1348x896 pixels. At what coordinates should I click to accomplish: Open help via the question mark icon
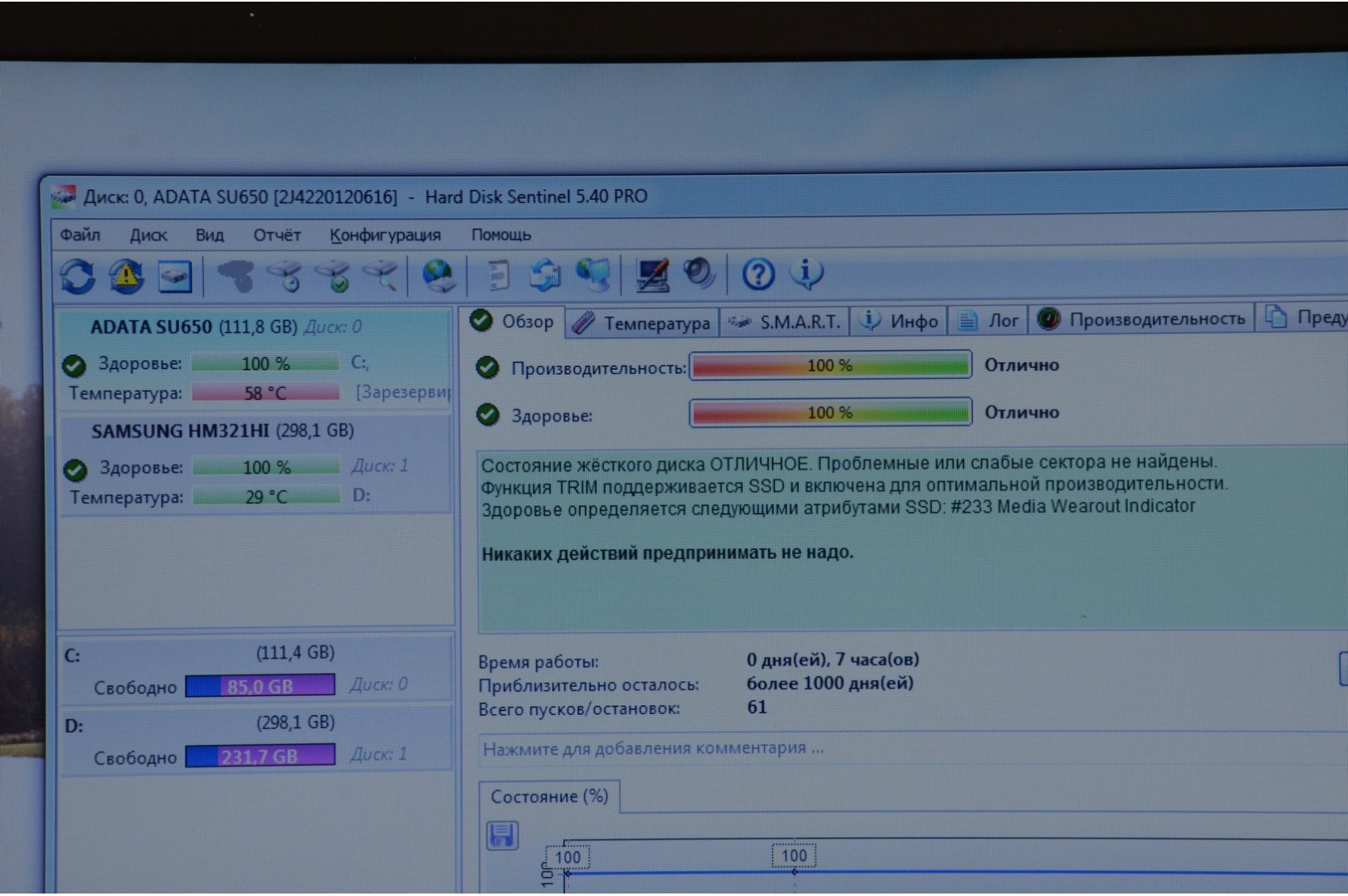click(758, 274)
